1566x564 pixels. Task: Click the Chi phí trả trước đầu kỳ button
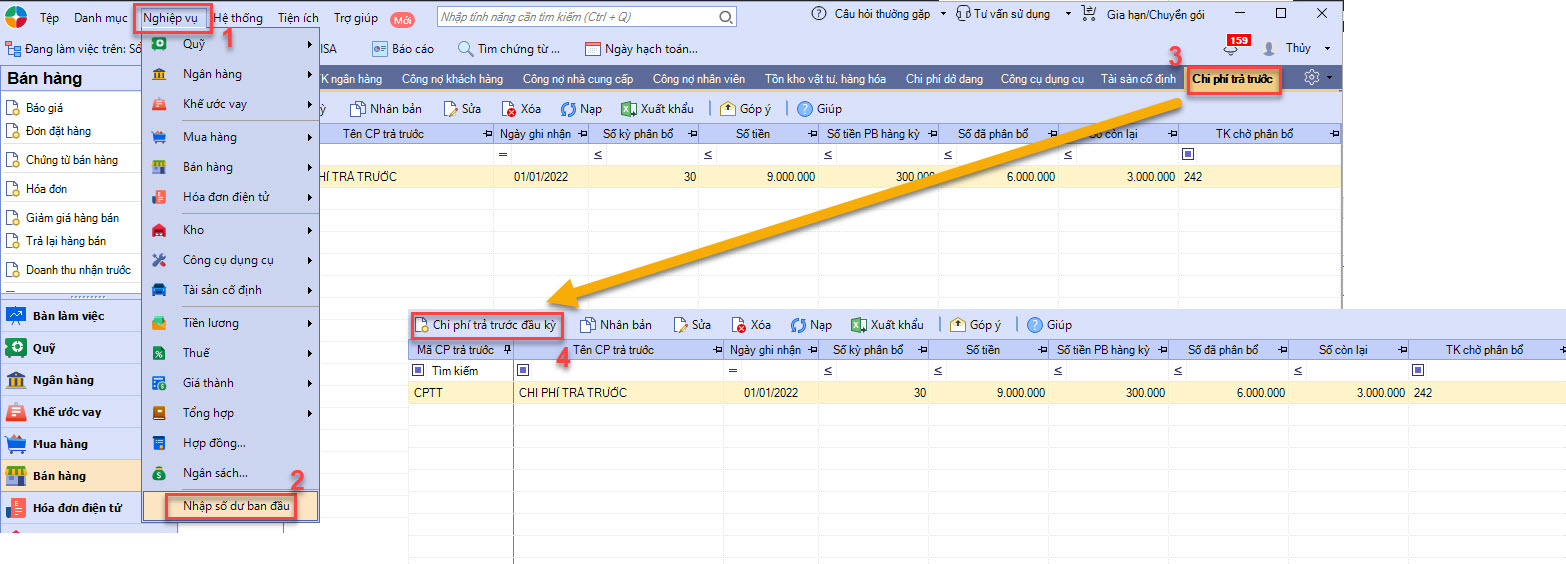(x=487, y=325)
